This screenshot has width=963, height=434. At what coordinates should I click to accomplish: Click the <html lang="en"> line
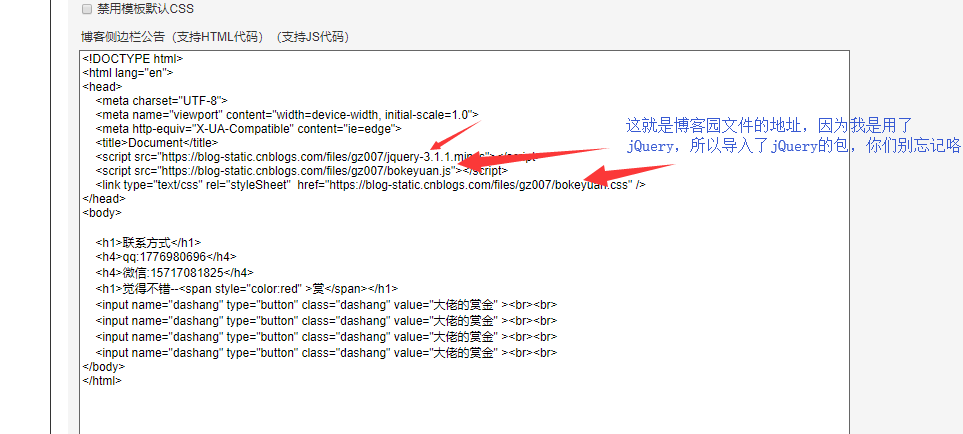tap(128, 72)
